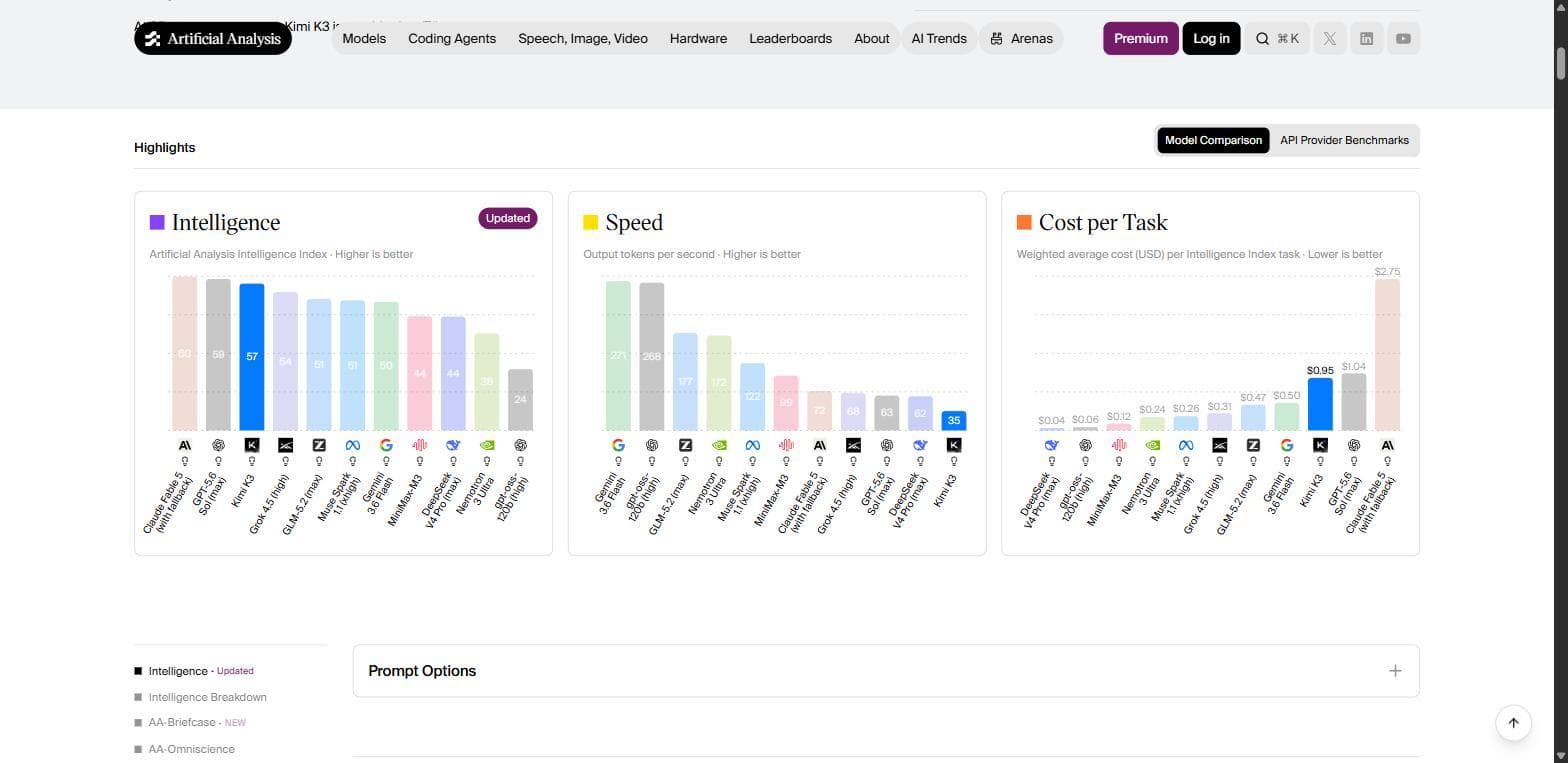Click the scroll-to-top arrow button
This screenshot has width=1568, height=763.
coord(1513,723)
